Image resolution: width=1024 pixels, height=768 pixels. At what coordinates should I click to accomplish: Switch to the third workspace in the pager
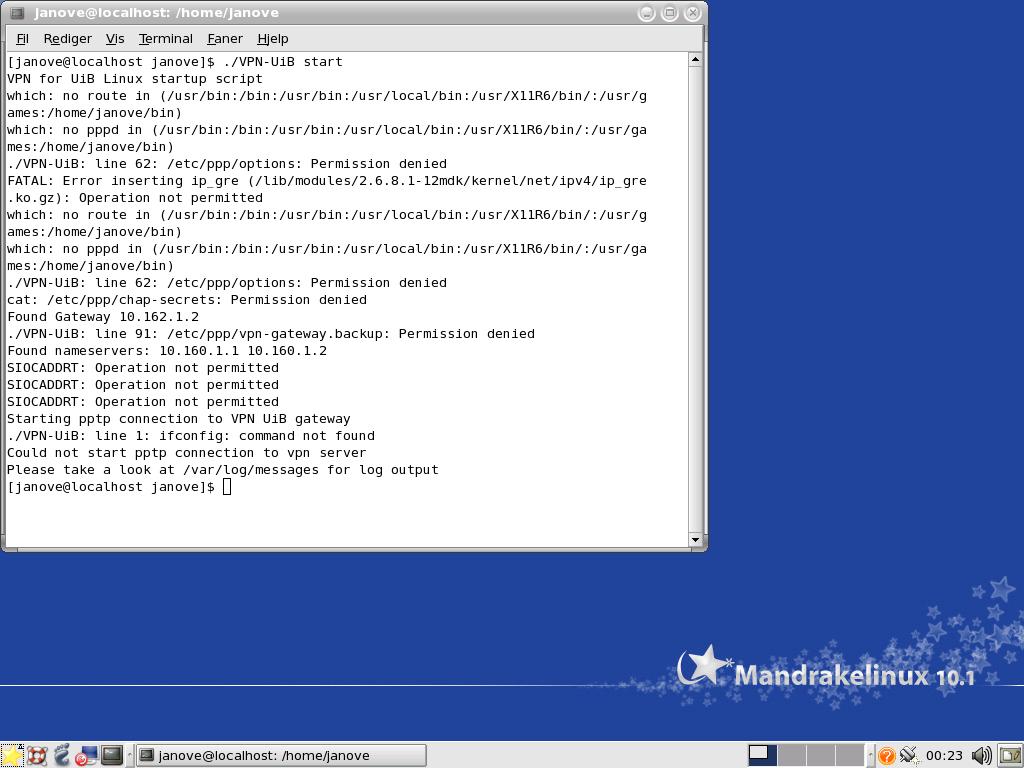[820, 756]
